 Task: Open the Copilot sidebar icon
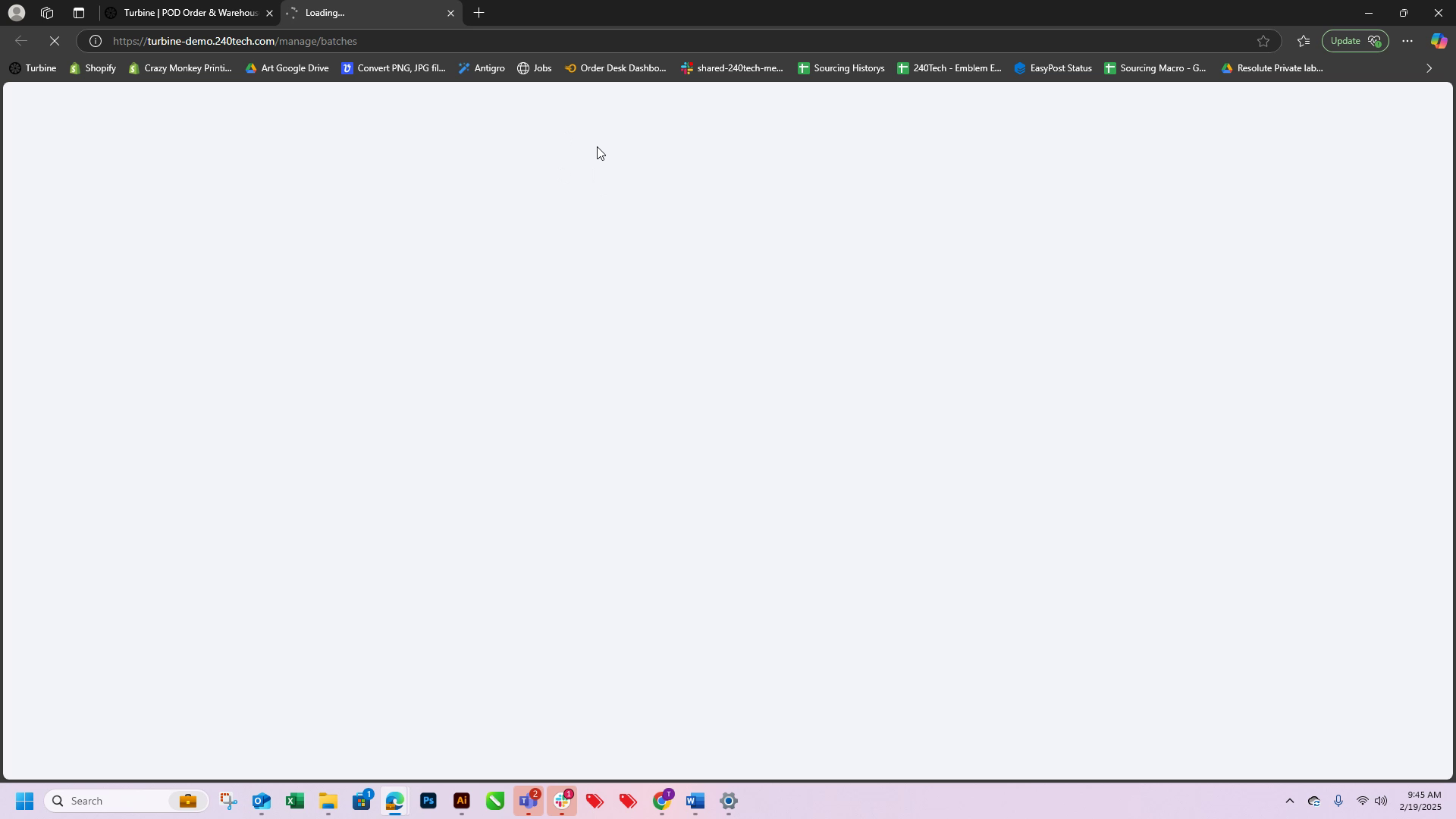[1438, 41]
